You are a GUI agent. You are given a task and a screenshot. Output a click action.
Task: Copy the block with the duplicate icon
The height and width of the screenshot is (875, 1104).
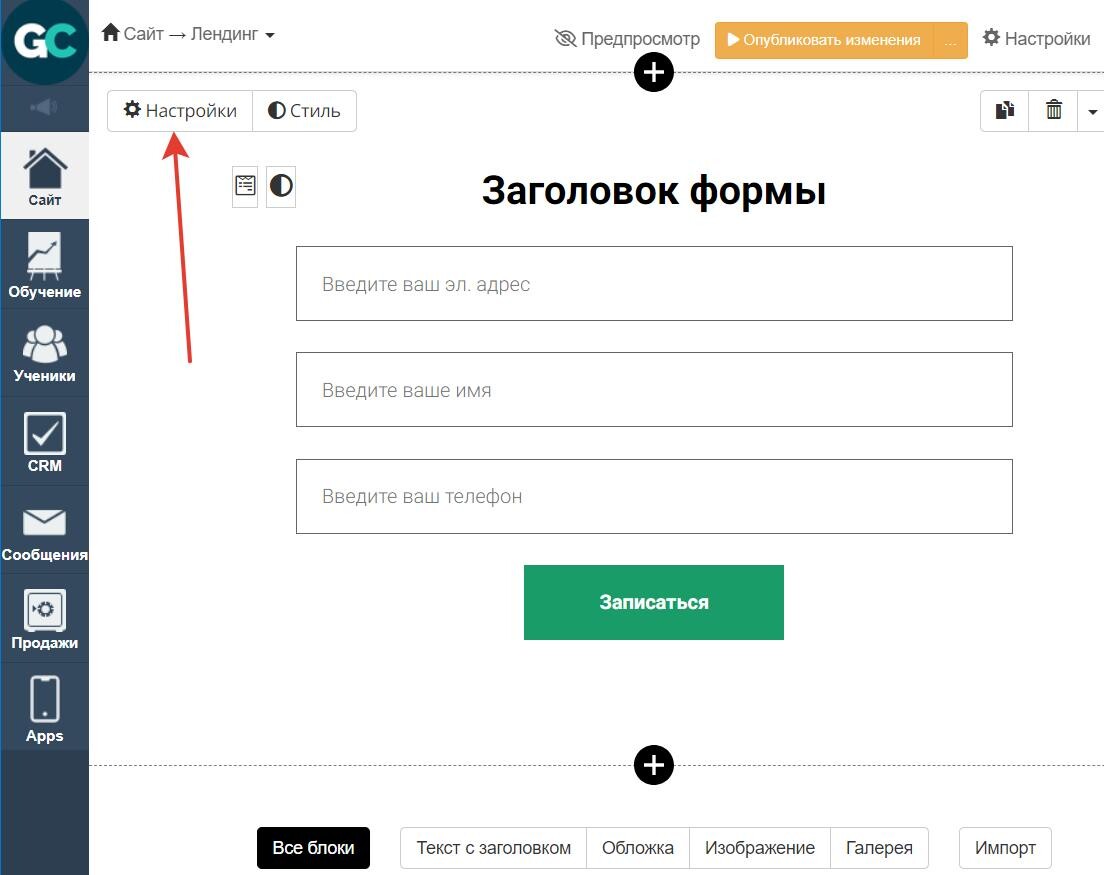coord(1005,111)
